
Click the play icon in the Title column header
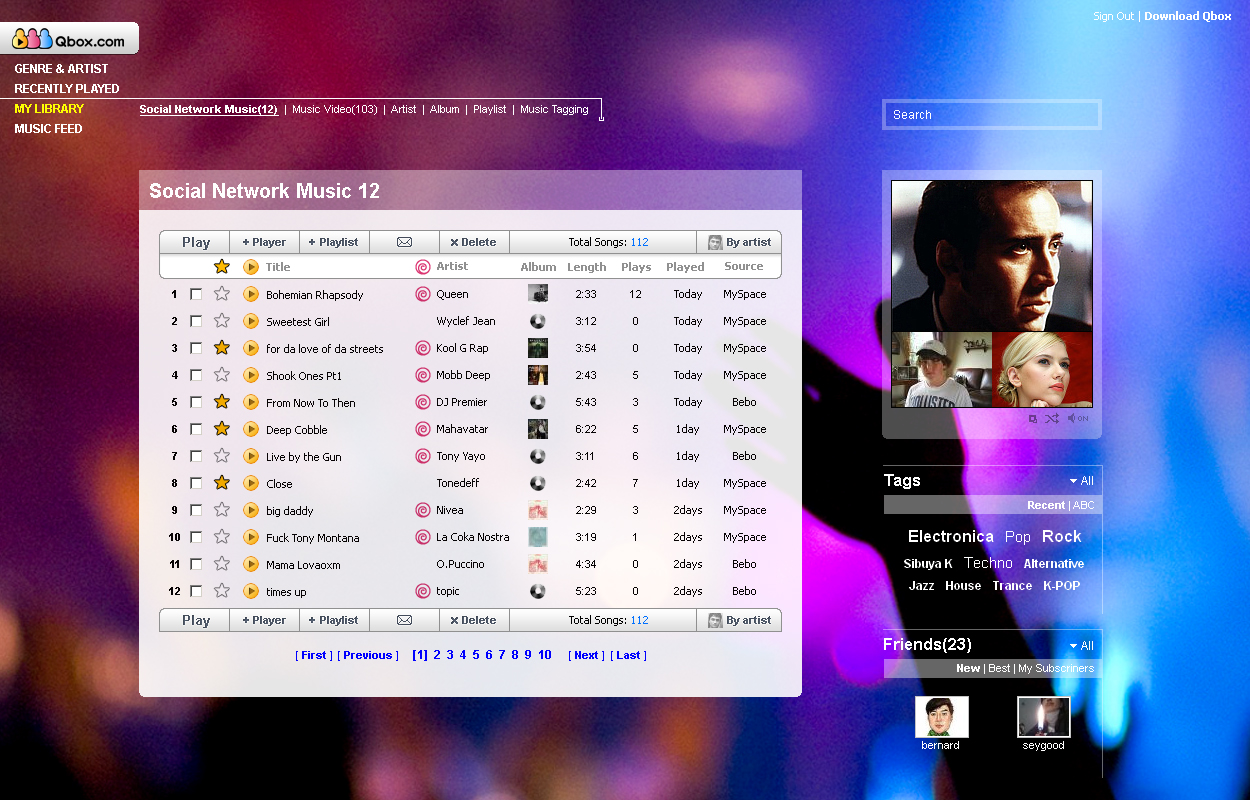(251, 267)
